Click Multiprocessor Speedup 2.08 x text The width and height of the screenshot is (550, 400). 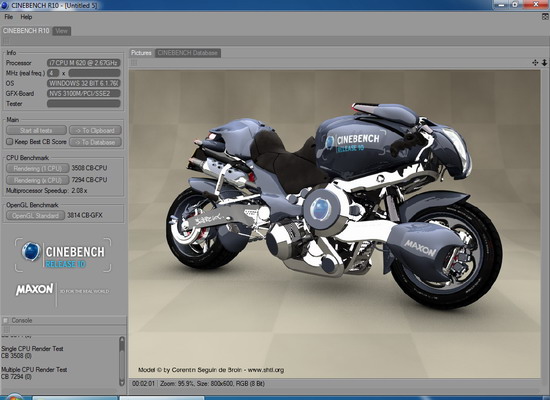point(47,191)
